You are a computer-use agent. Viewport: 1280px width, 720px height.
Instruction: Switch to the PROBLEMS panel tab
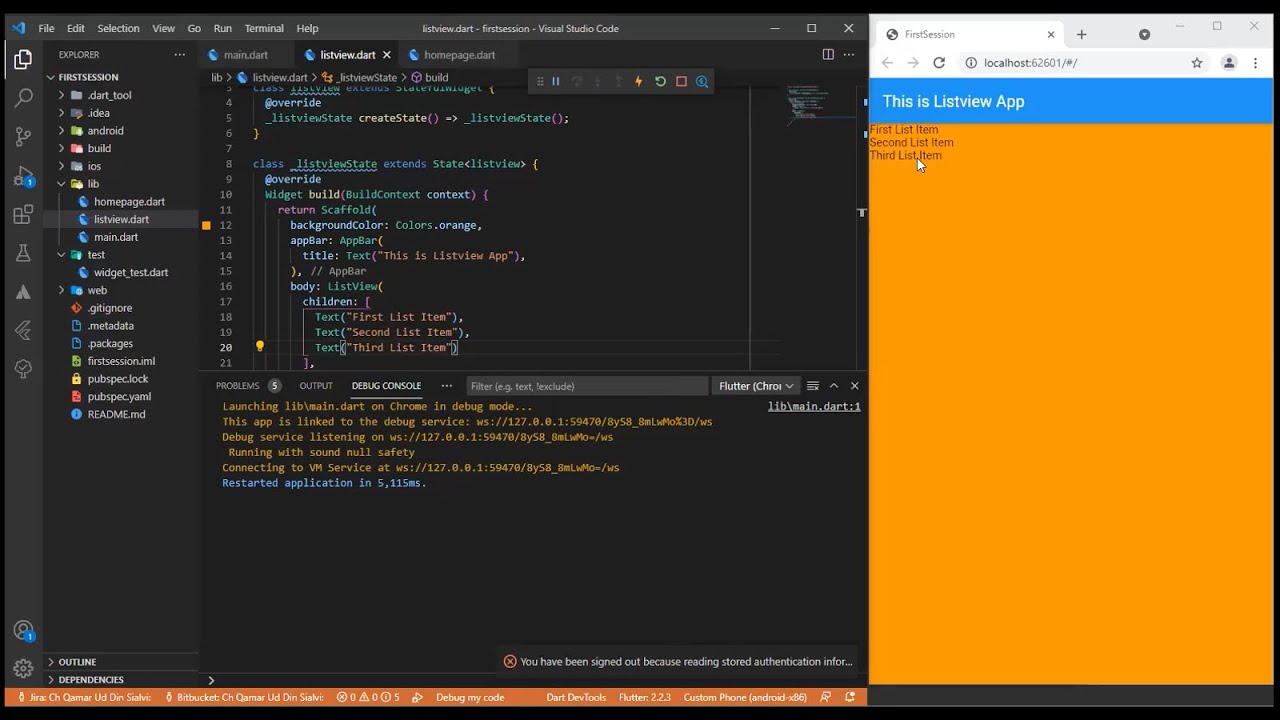(x=237, y=386)
